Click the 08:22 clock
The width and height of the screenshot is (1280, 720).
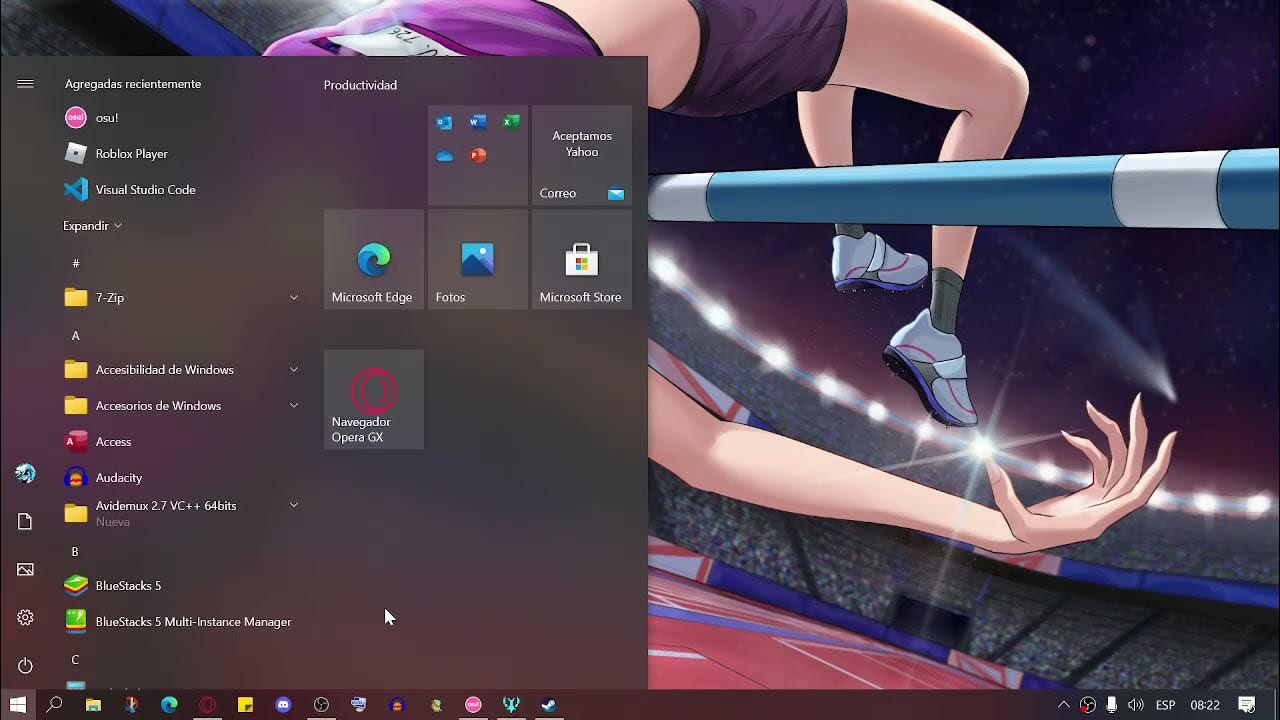pyautogui.click(x=1205, y=705)
